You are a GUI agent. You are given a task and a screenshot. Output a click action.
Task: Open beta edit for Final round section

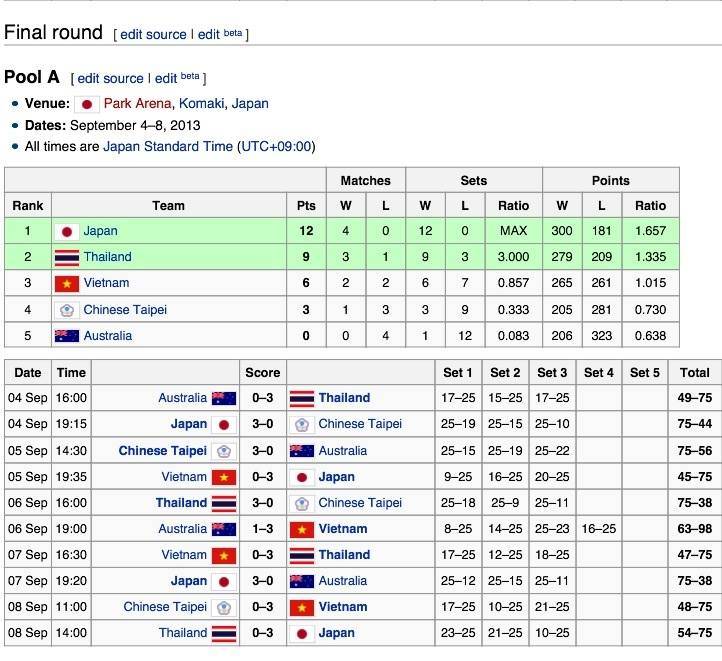tap(219, 34)
